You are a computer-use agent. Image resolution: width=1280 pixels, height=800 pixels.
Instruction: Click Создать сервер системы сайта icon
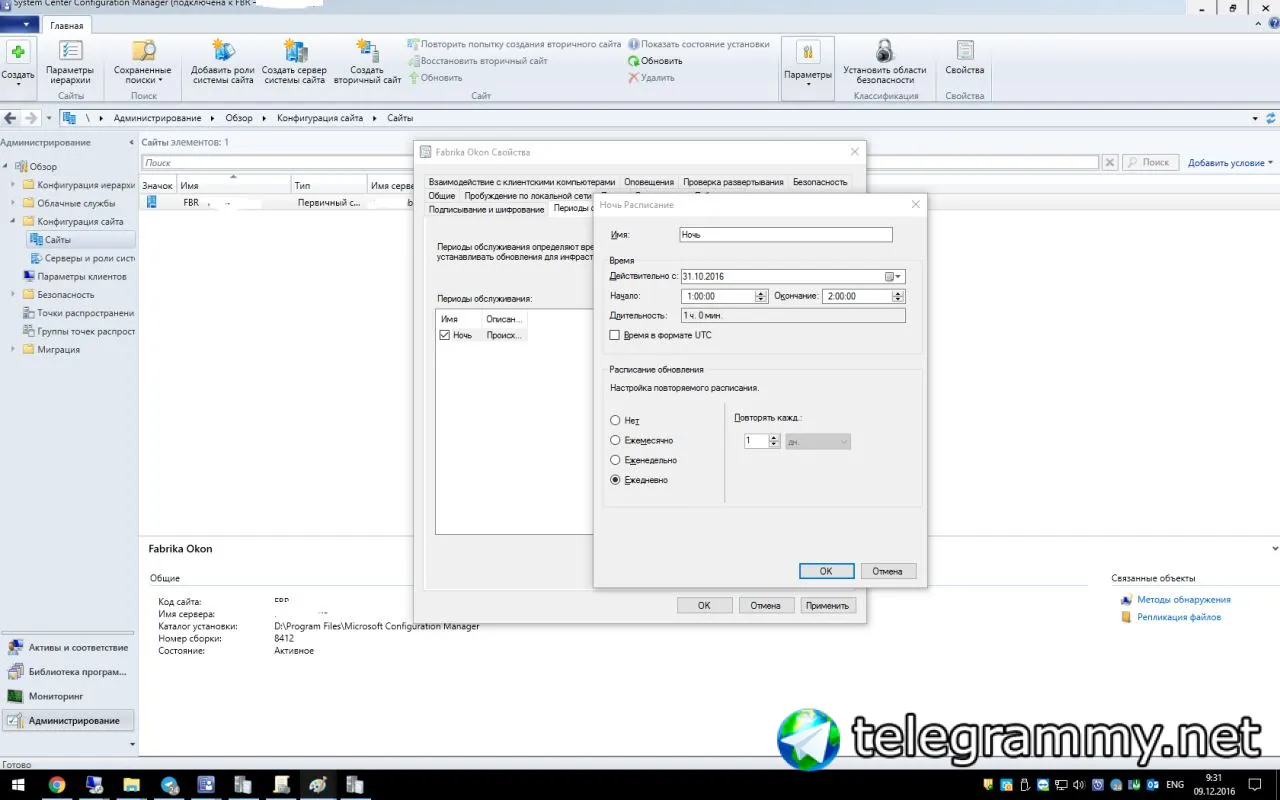[294, 62]
